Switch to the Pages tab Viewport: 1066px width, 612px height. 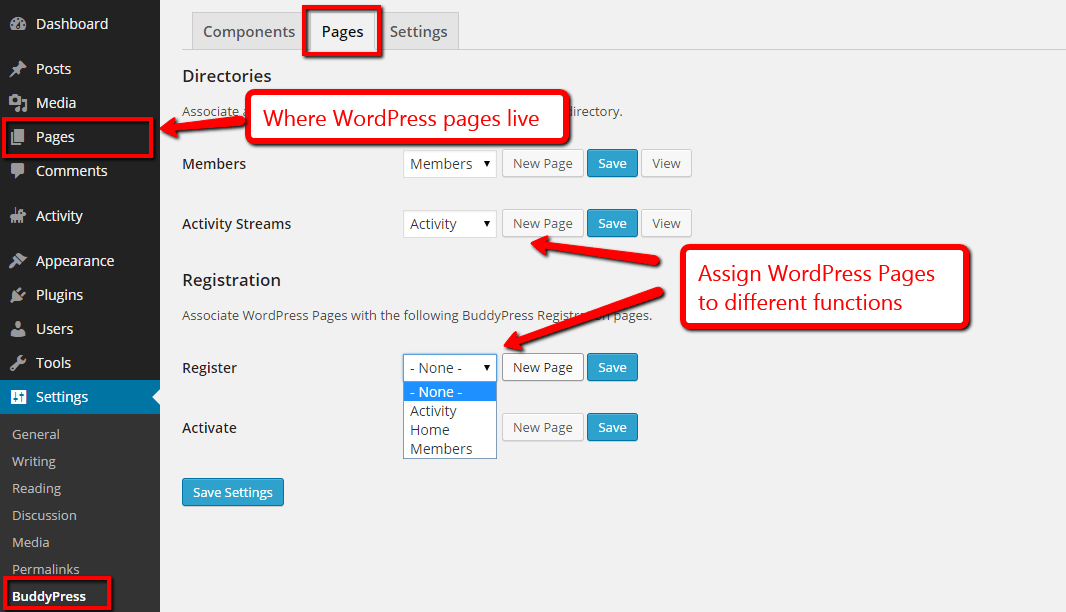coord(343,31)
